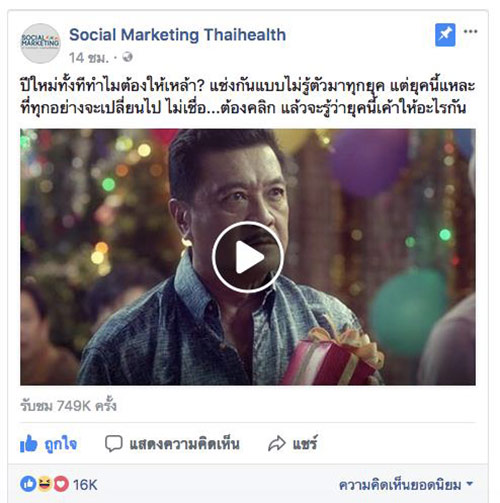500x503 pixels.
Task: Click the Social Marketing profile picture
Action: pos(41,43)
